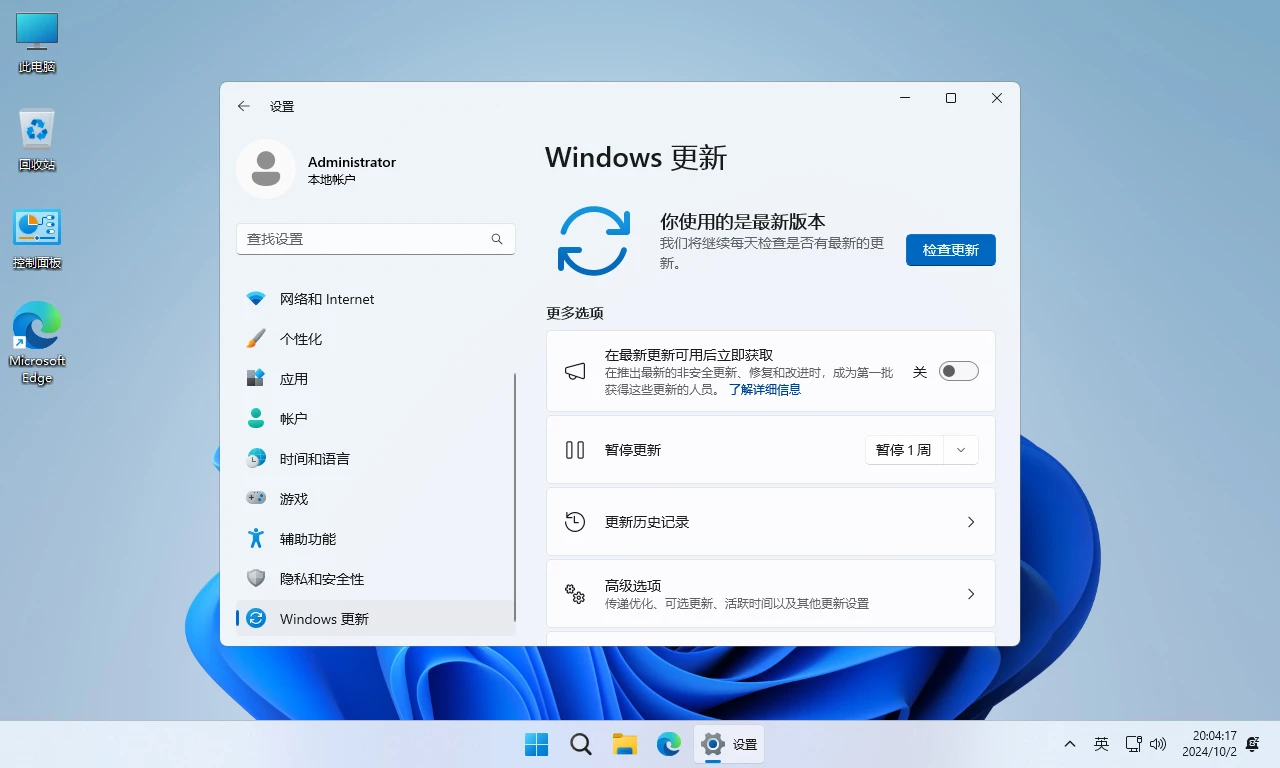Viewport: 1280px width, 768px height.
Task: Open Time and Language clock icon
Action: click(x=256, y=459)
